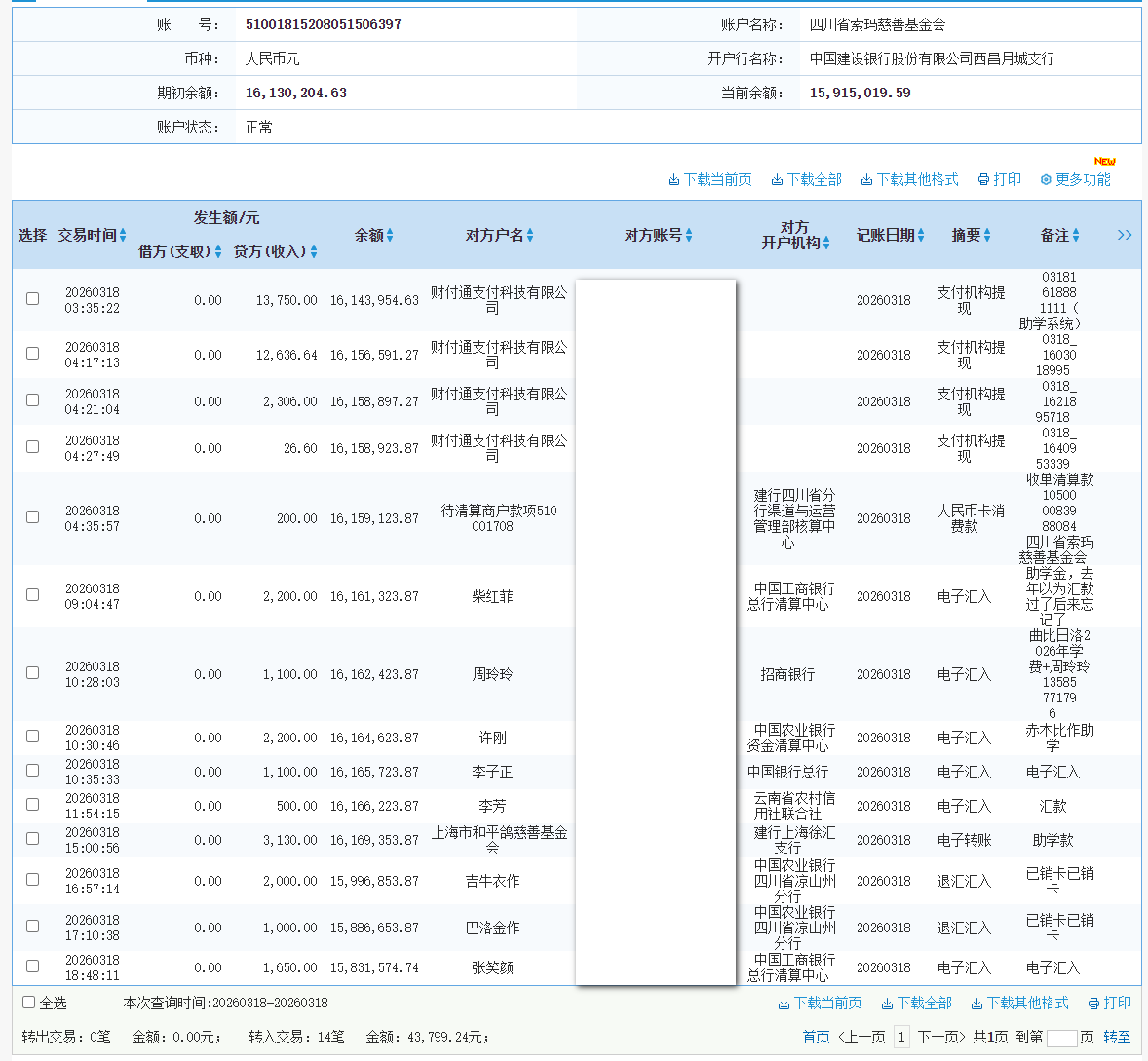Click the top 下载当前页 download icon
Image resolution: width=1148 pixels, height=1061 pixels.
[673, 179]
